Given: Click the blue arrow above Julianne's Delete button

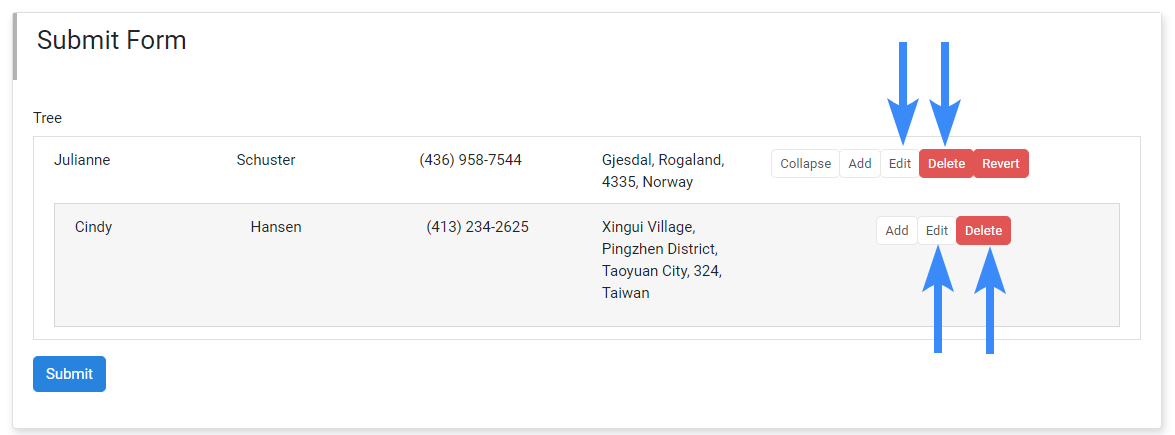Looking at the screenshot, I should click(x=945, y=94).
